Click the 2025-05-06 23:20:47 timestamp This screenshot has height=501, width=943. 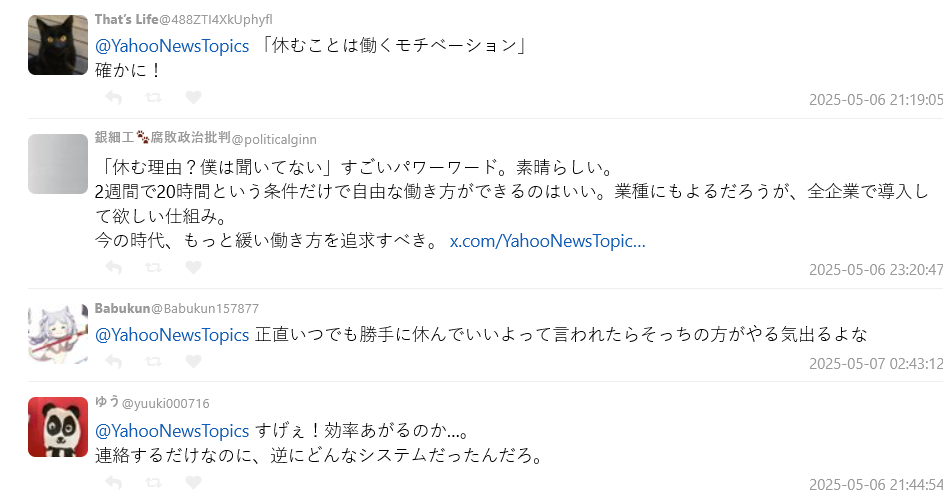(875, 269)
